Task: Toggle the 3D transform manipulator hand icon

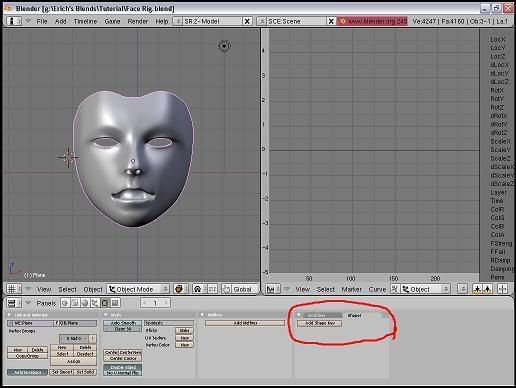Action: pyautogui.click(x=226, y=289)
